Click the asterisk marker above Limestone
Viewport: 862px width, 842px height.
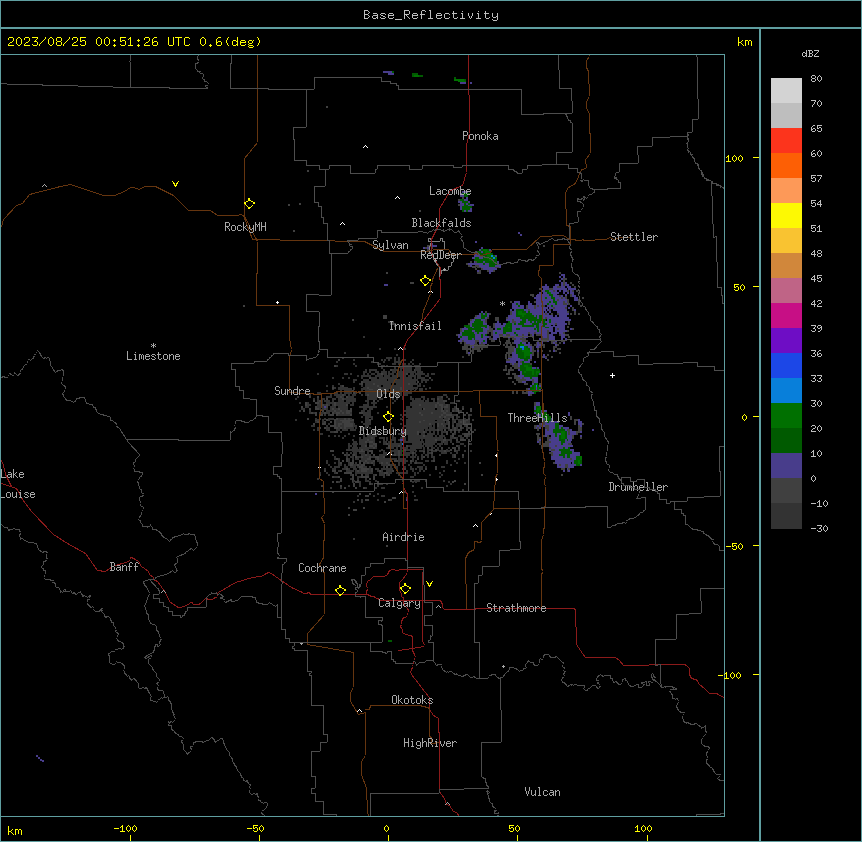[x=153, y=345]
